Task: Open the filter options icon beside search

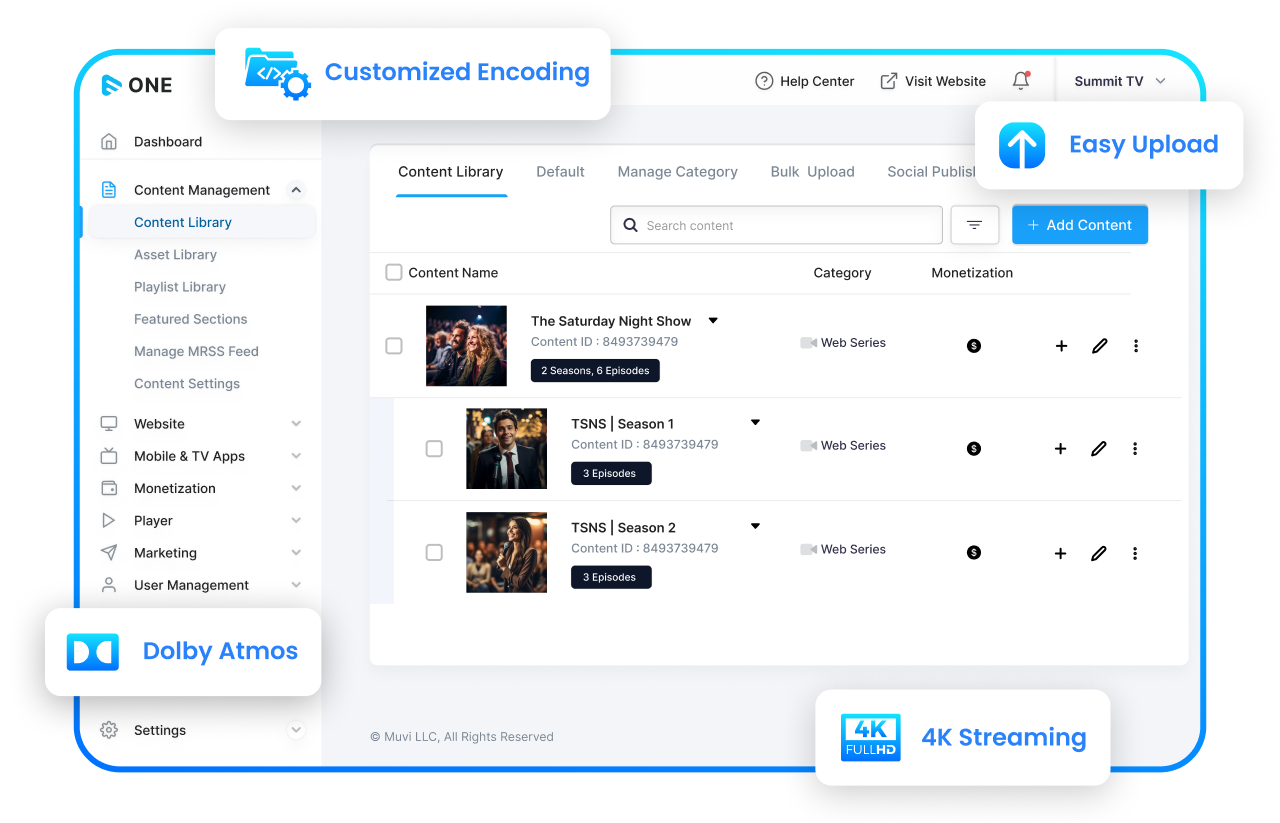Action: (974, 225)
